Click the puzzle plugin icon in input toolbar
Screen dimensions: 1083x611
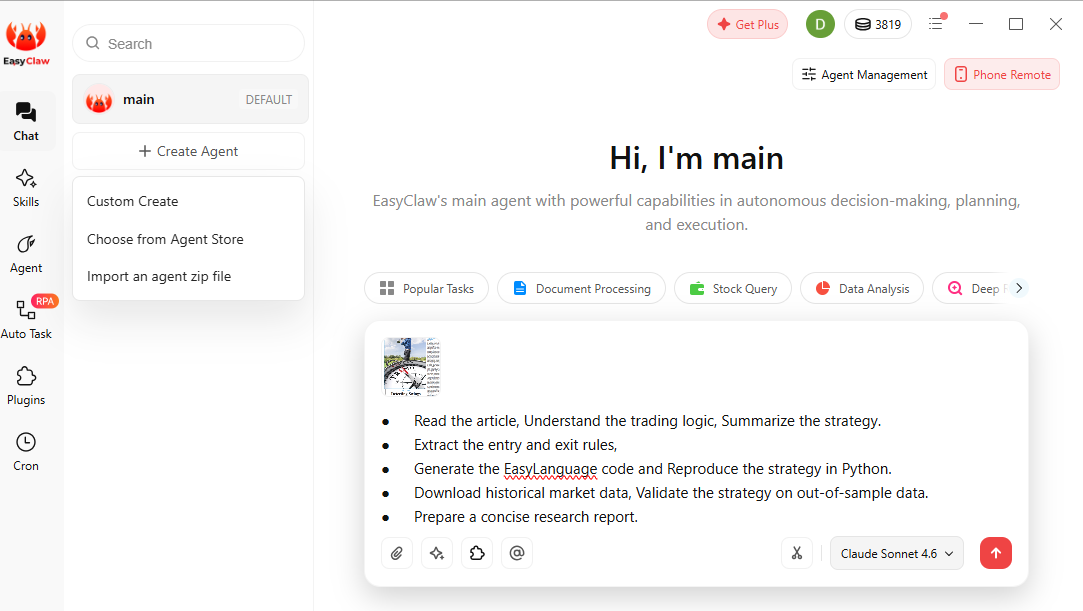pos(477,553)
